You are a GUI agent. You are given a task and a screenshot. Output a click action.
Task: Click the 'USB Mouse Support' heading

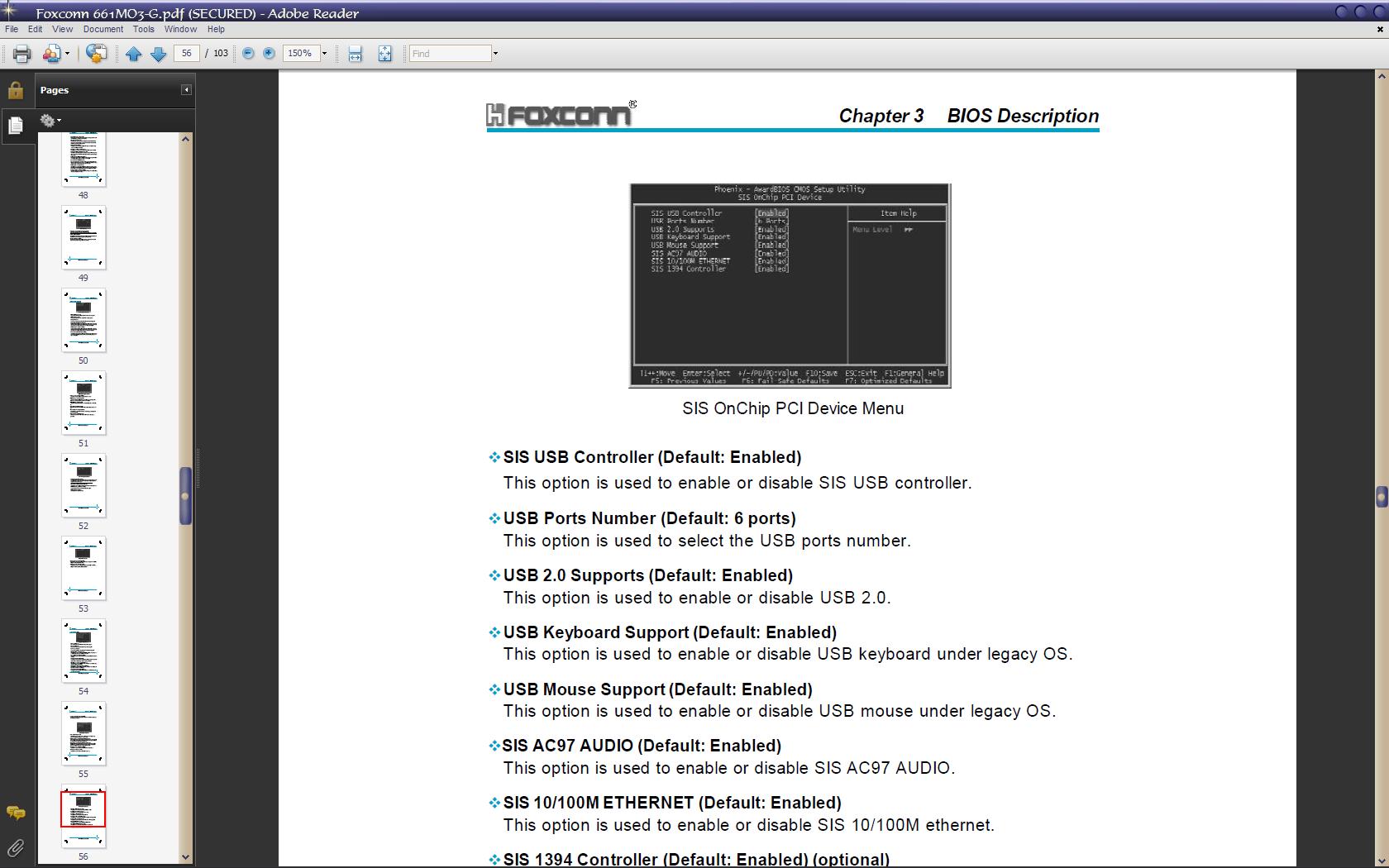[658, 689]
